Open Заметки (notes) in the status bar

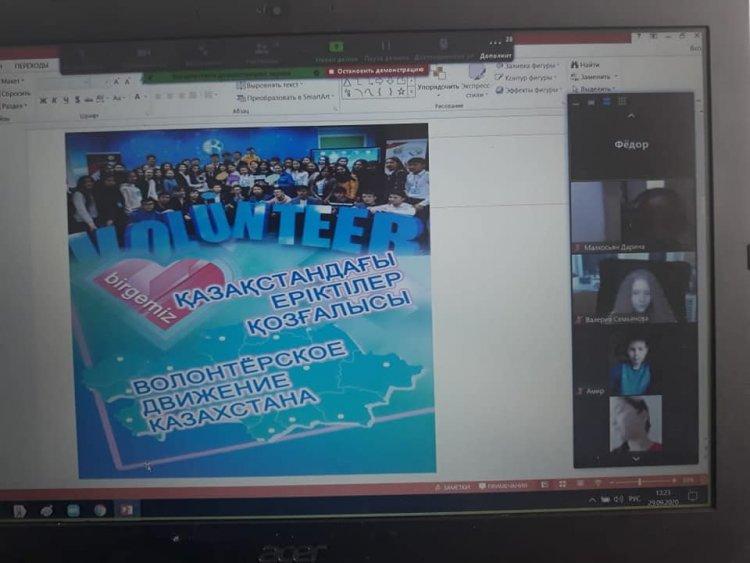[x=452, y=487]
